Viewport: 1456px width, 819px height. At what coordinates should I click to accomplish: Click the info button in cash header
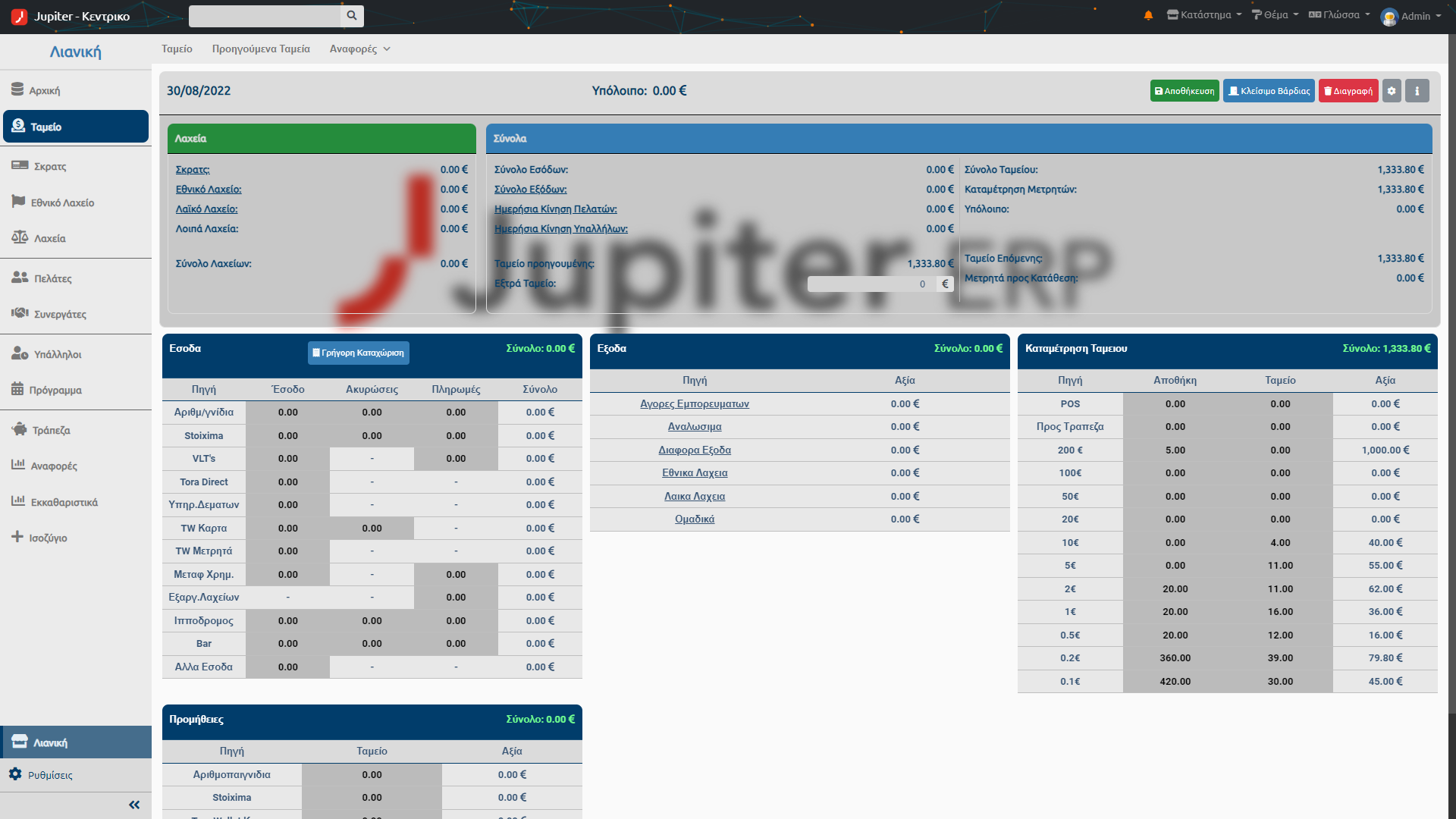pos(1417,91)
